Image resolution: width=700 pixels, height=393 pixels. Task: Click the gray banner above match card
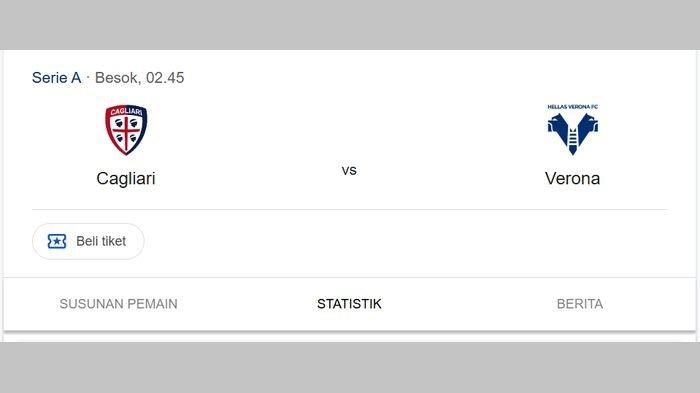click(350, 25)
